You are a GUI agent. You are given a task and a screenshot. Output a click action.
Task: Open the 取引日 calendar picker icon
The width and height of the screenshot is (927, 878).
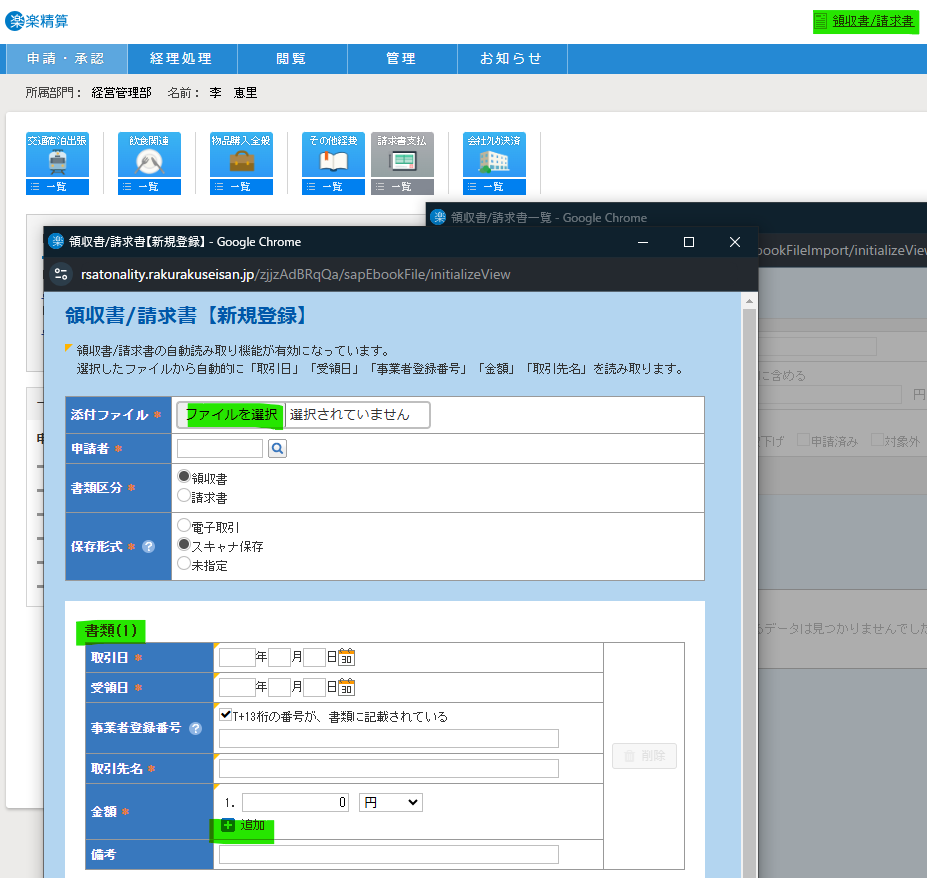click(347, 658)
